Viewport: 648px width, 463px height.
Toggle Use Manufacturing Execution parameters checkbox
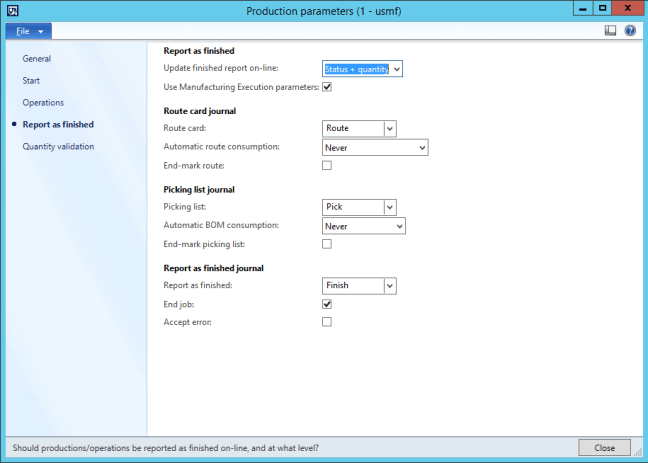point(327,87)
